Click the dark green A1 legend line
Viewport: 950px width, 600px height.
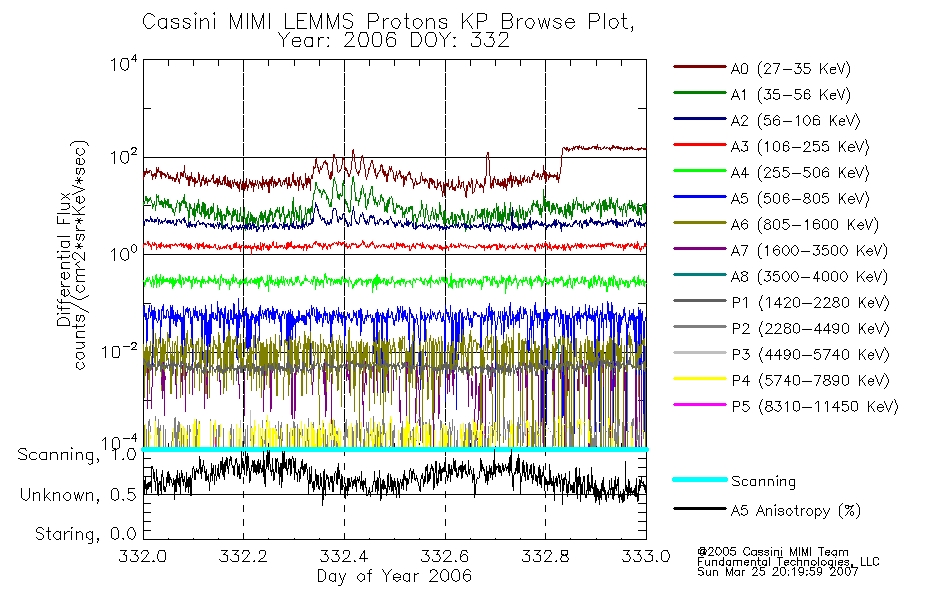click(x=700, y=93)
